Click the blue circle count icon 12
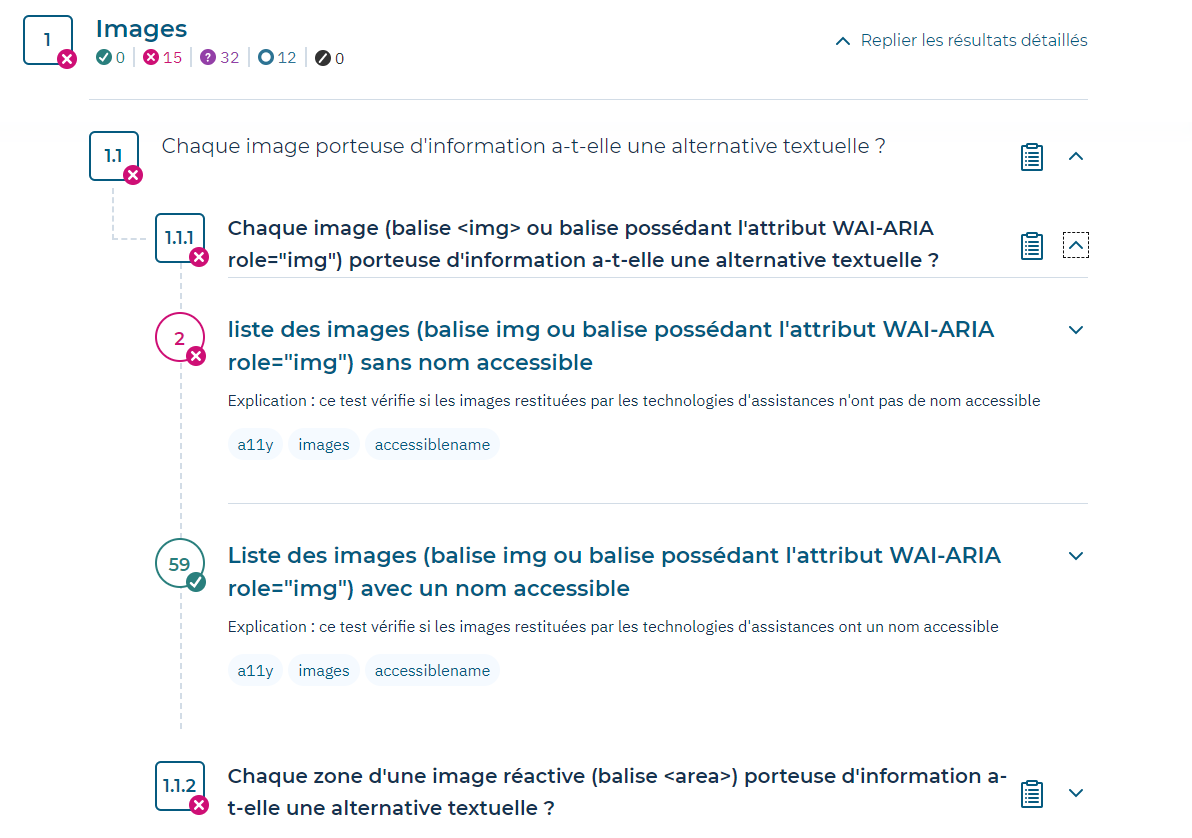Screen dimensions: 1192x838 point(265,57)
